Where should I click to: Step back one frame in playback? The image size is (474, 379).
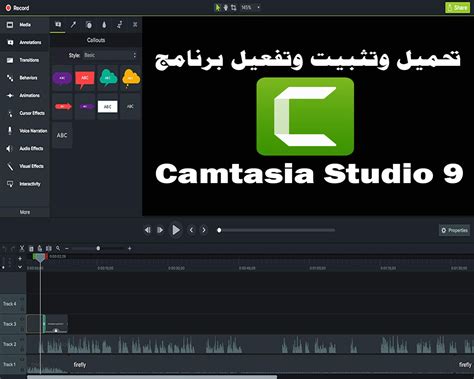coord(148,230)
